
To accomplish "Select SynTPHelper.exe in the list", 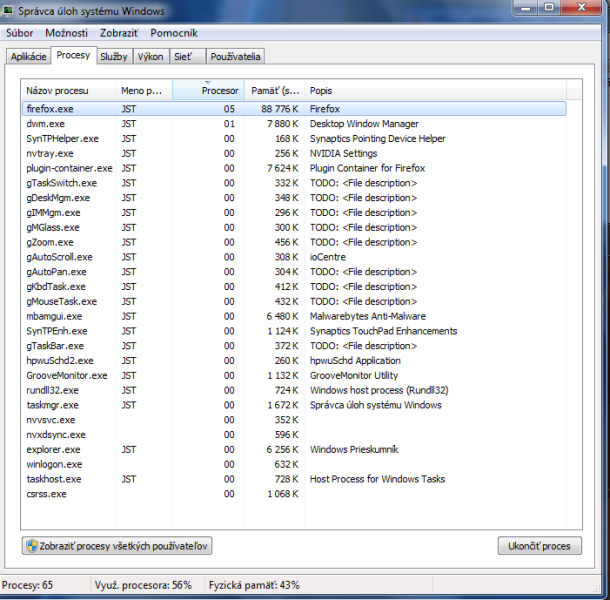I will 294,139.
